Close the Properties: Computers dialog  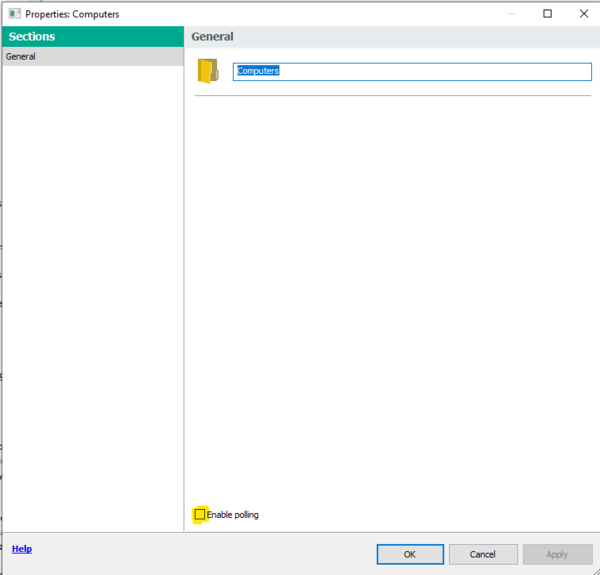coord(584,14)
